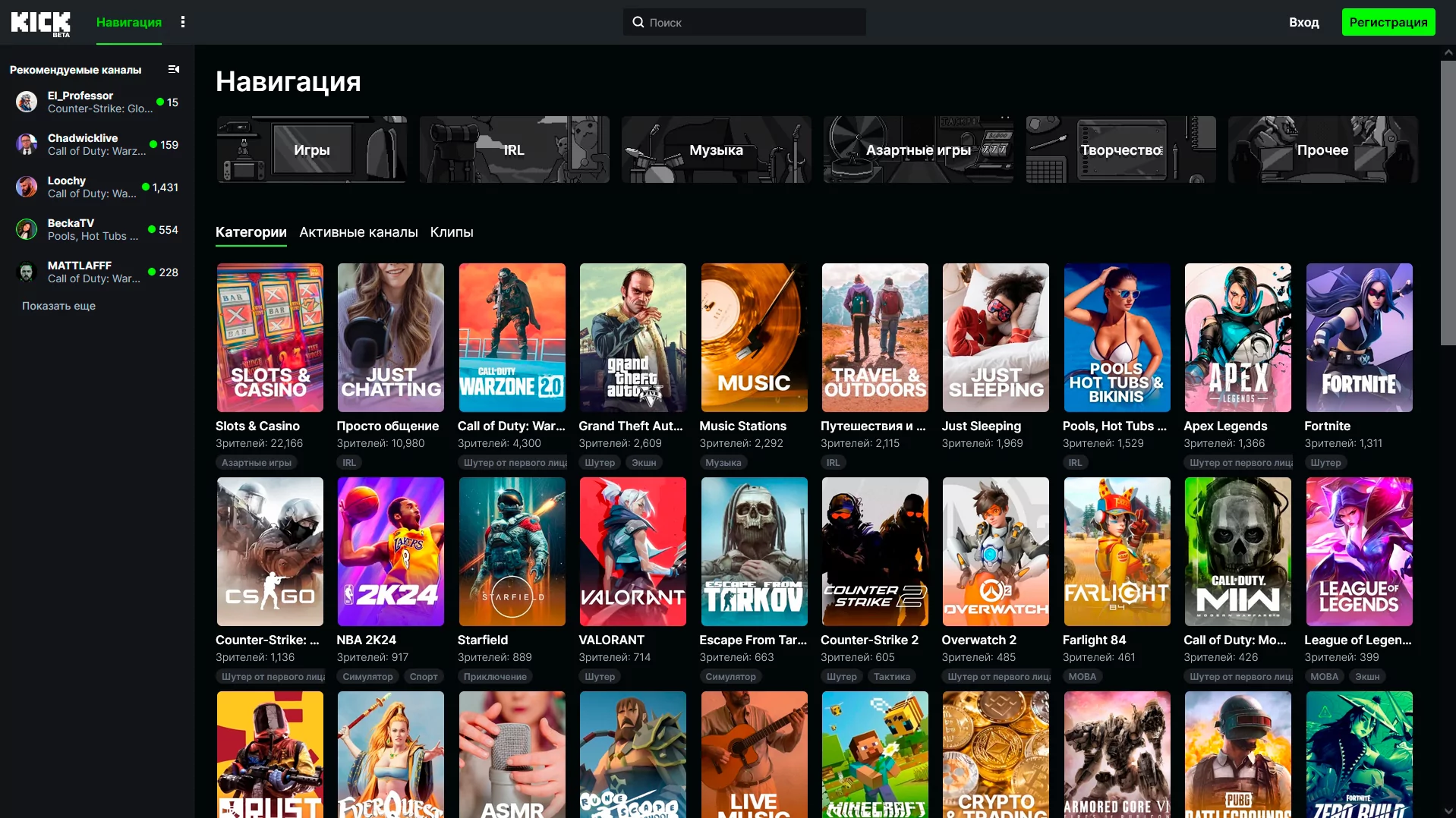Open the Творчество category banner
Screen dimensions: 1456x818
coord(1121,149)
